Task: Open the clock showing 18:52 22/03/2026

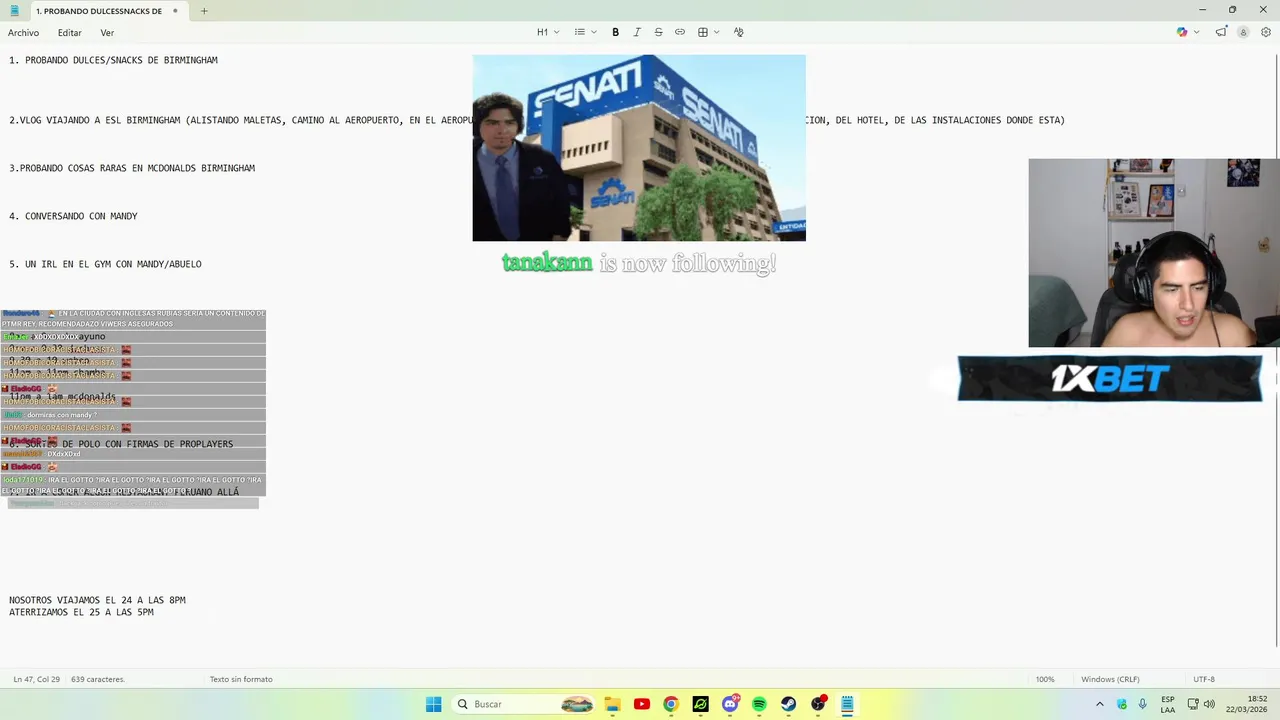Action: [x=1247, y=704]
